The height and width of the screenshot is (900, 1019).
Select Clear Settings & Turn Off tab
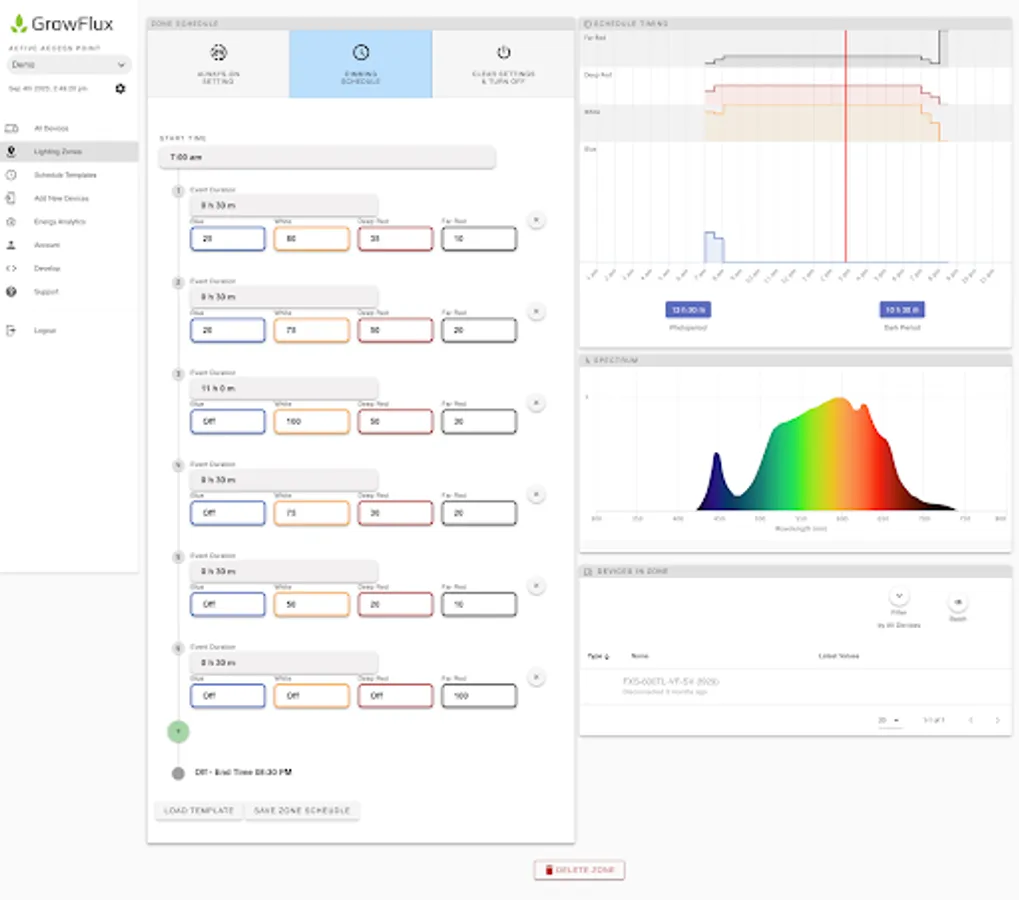[x=504, y=64]
